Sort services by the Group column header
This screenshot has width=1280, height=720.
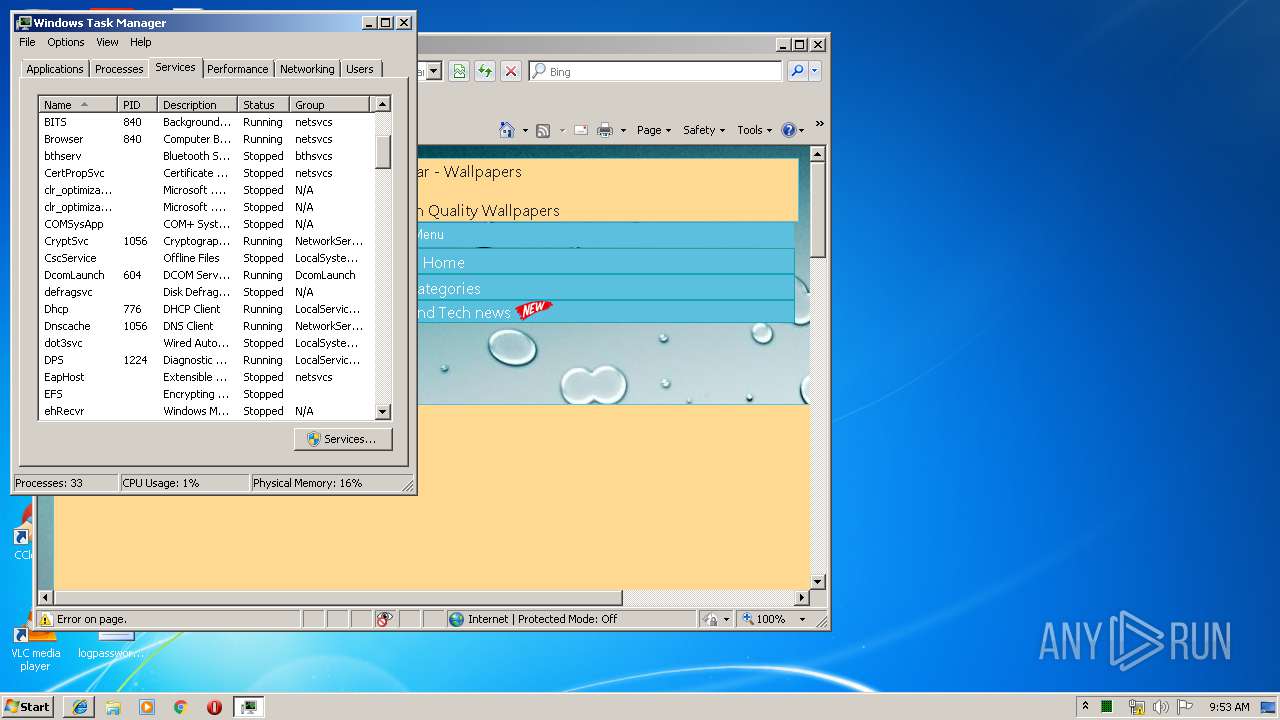pos(329,105)
